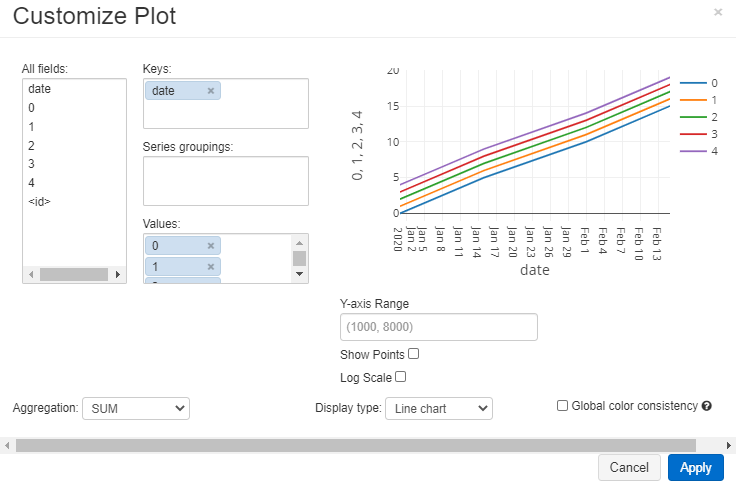
Task: Remove value 1 from Values list
Action: [x=211, y=267]
